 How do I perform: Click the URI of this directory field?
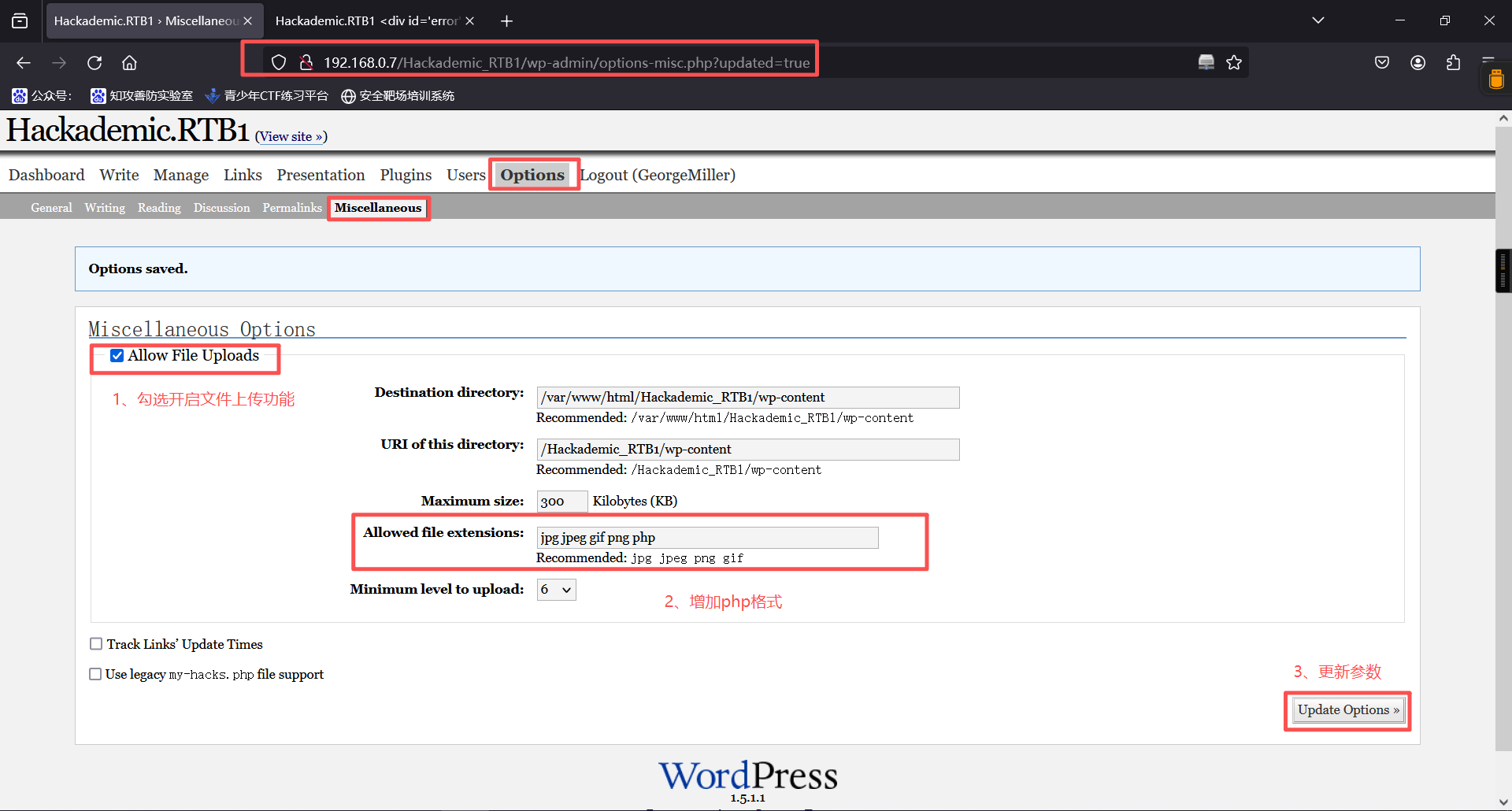[748, 450]
